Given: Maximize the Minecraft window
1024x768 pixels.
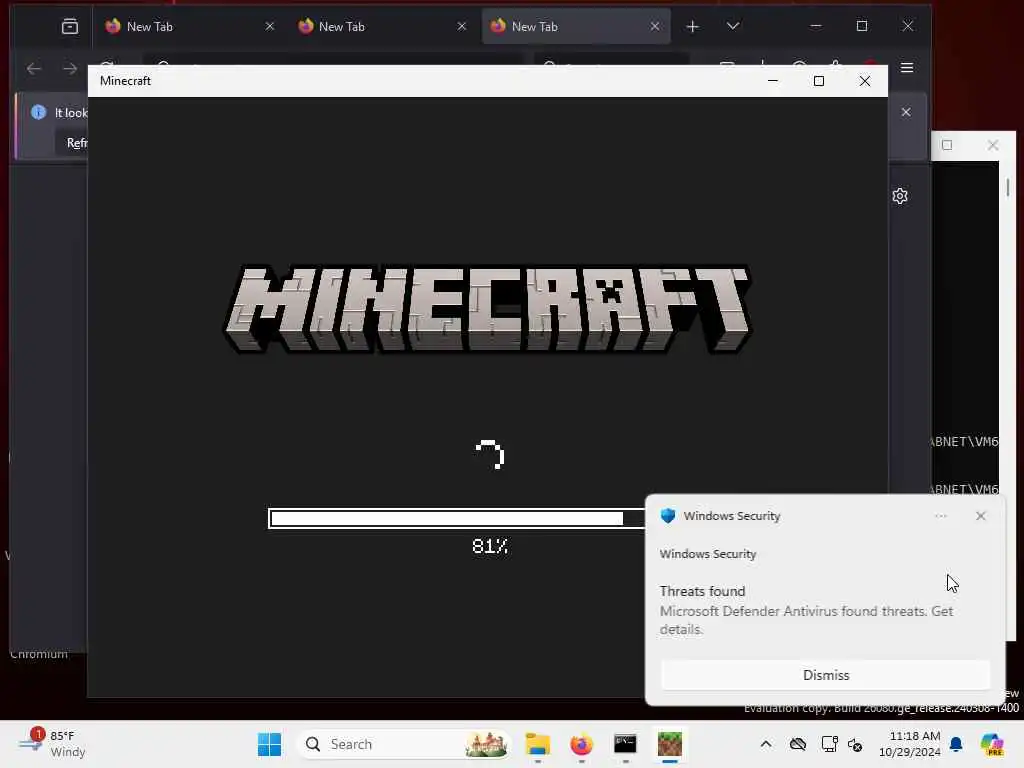Looking at the screenshot, I should coord(819,81).
